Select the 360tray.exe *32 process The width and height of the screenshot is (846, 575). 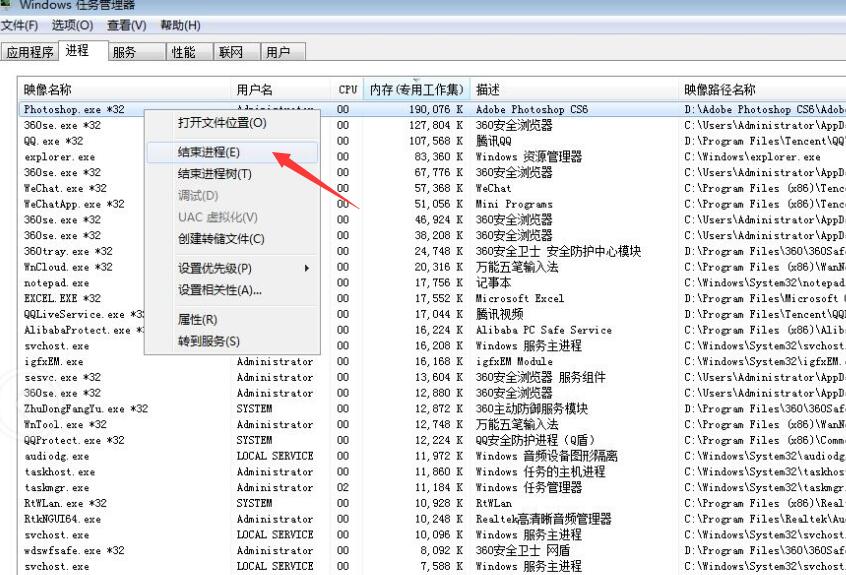pos(68,251)
